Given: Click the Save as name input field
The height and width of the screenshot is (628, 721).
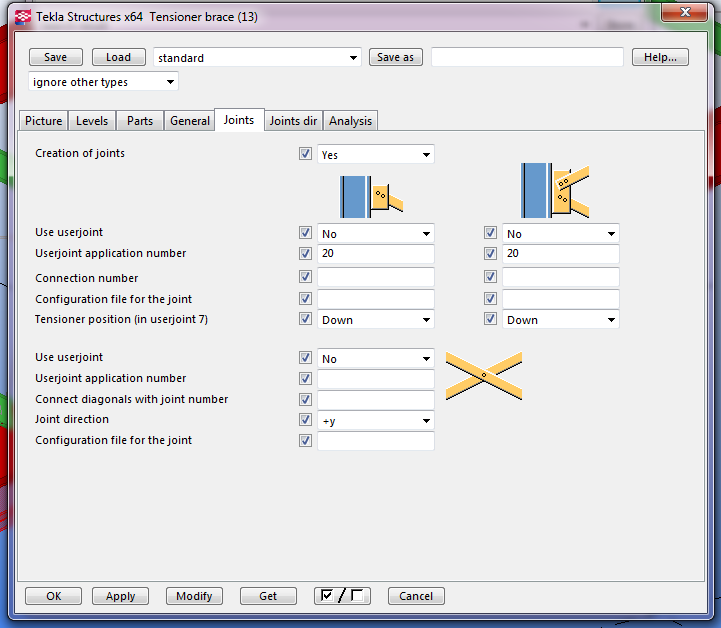Looking at the screenshot, I should tap(527, 57).
